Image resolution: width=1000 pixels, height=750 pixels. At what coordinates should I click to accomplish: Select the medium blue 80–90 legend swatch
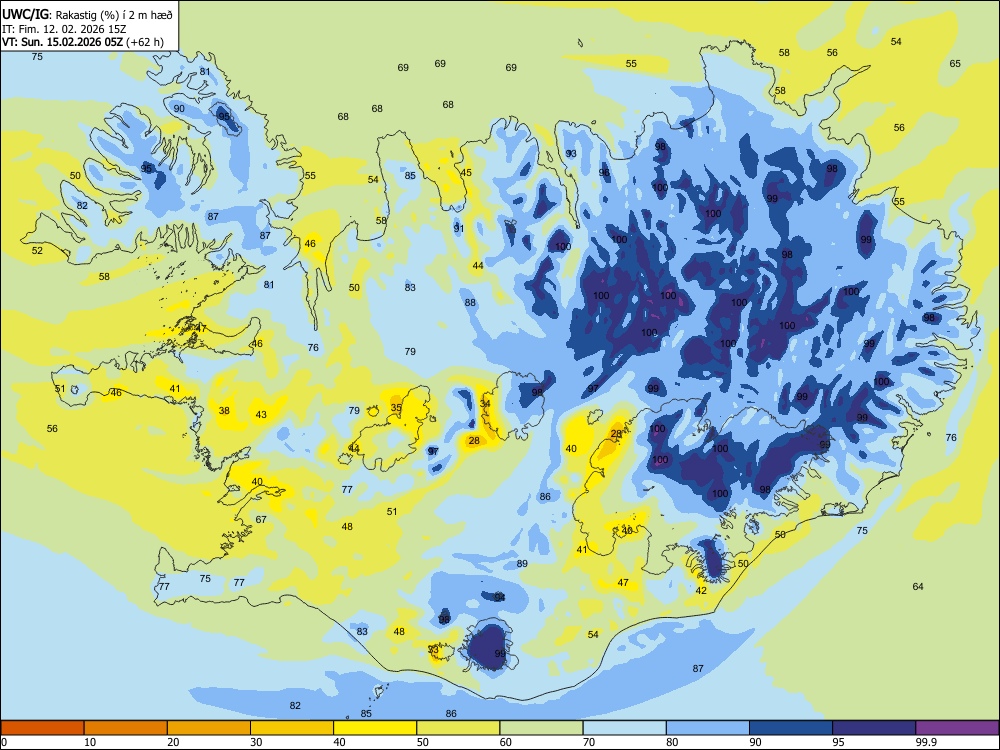(x=708, y=728)
